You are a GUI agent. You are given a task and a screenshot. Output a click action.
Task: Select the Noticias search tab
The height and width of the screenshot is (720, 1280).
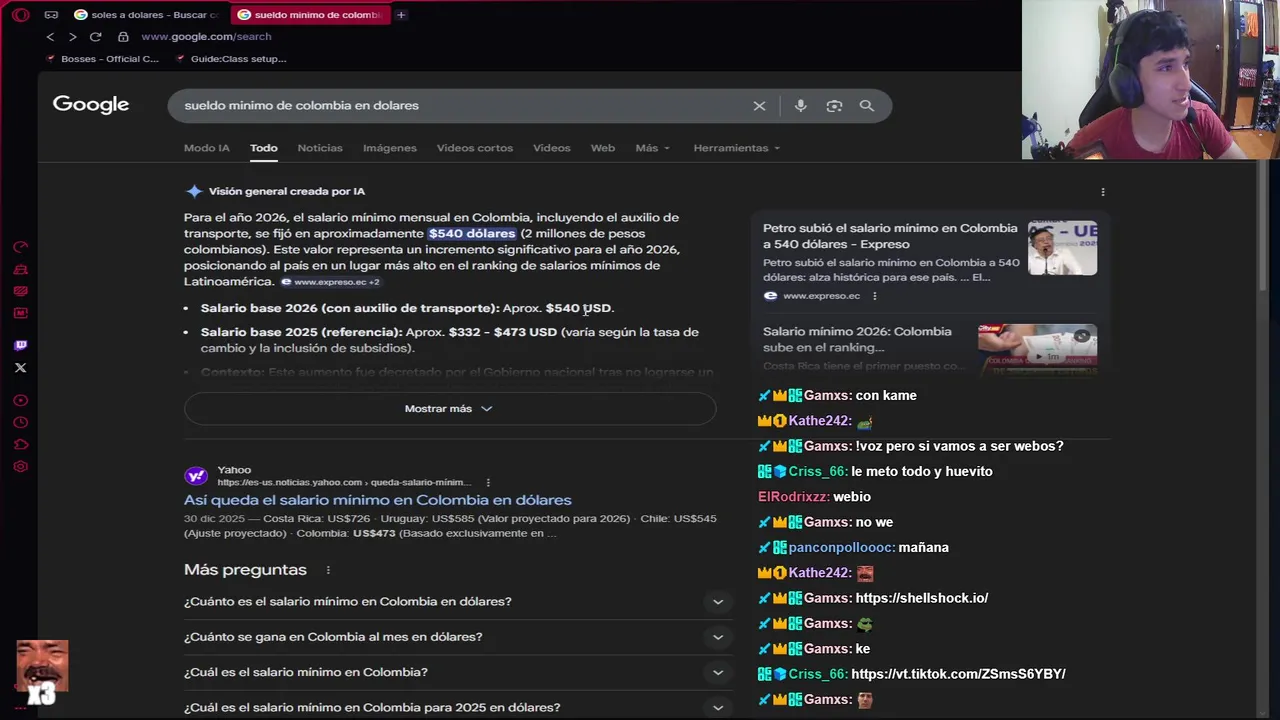pyautogui.click(x=320, y=148)
